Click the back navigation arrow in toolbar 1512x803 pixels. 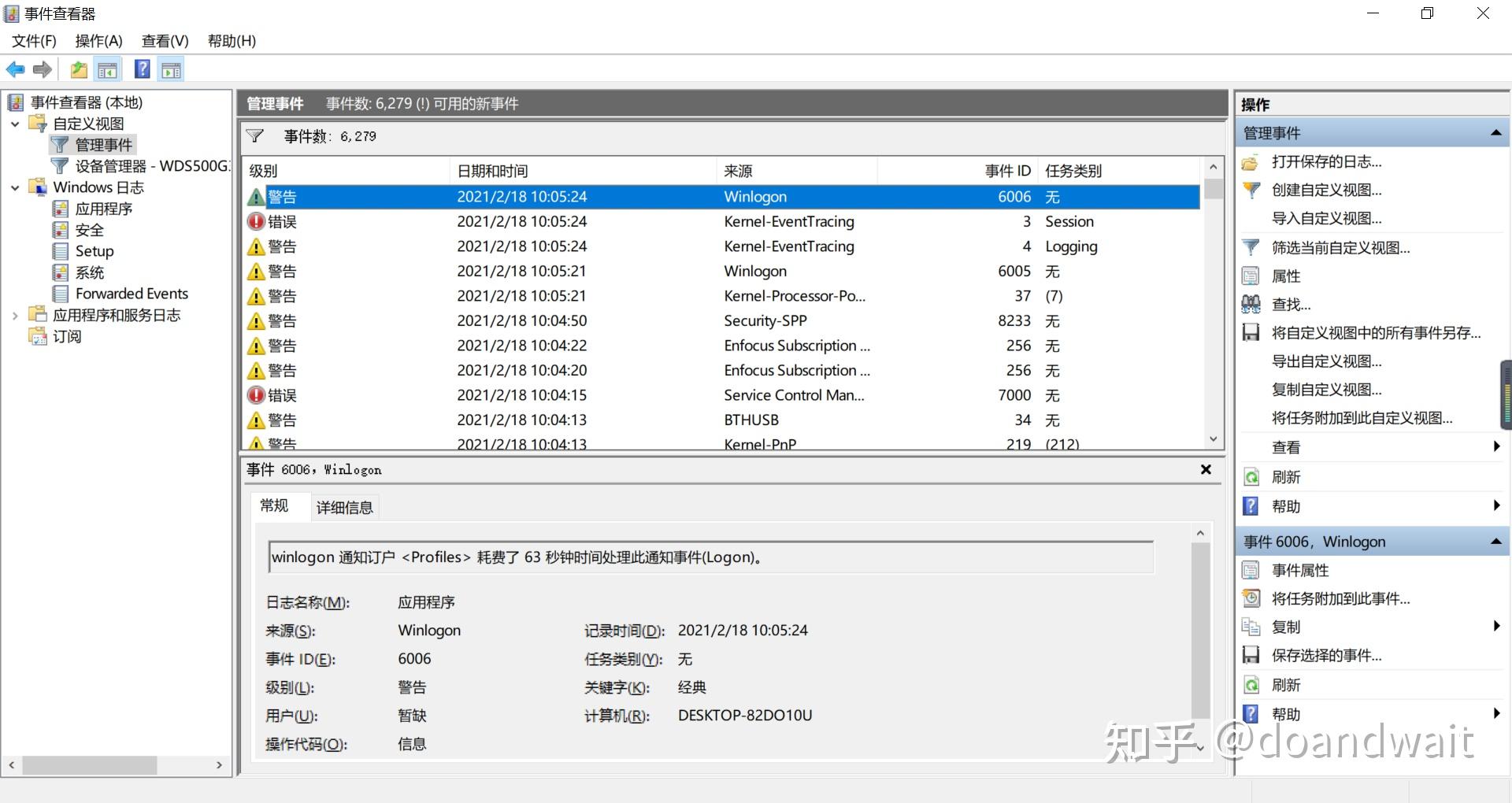[15, 69]
